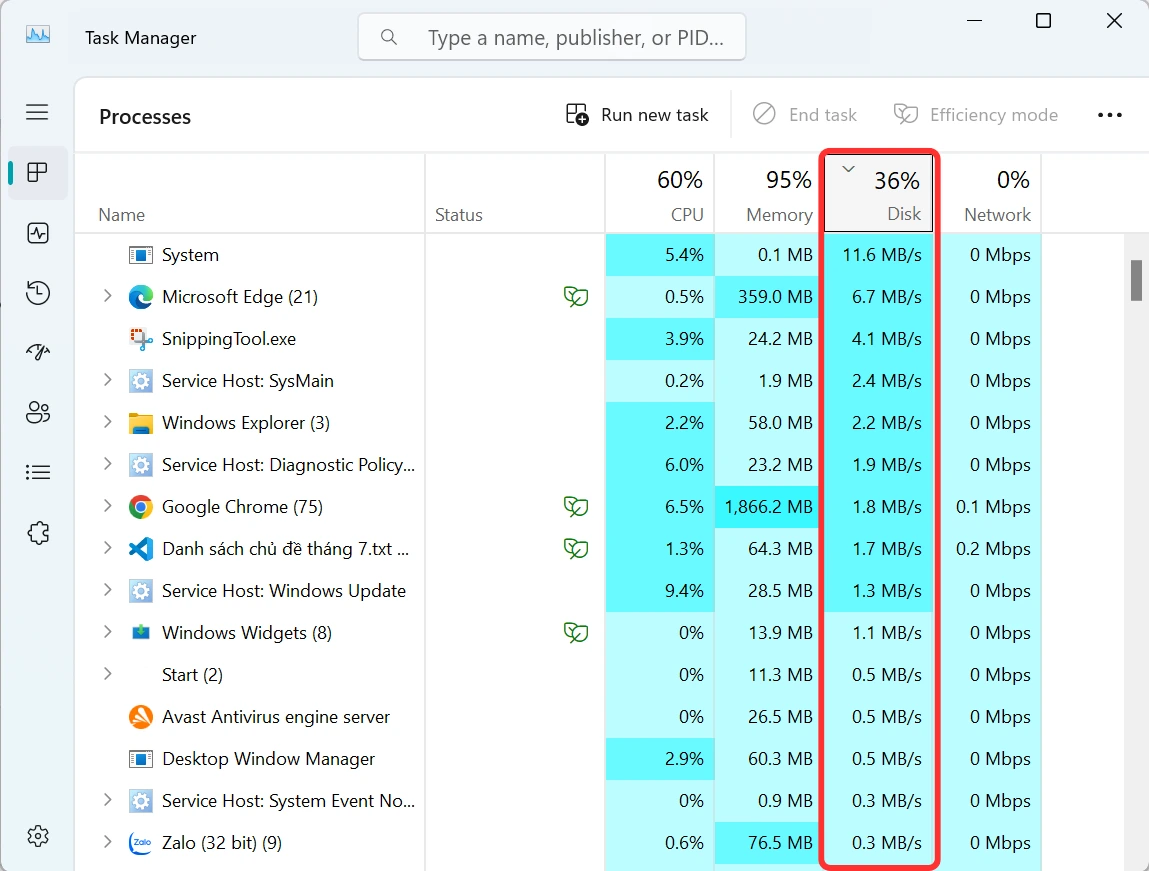Expand Service Host: Windows Update group

[x=108, y=590]
